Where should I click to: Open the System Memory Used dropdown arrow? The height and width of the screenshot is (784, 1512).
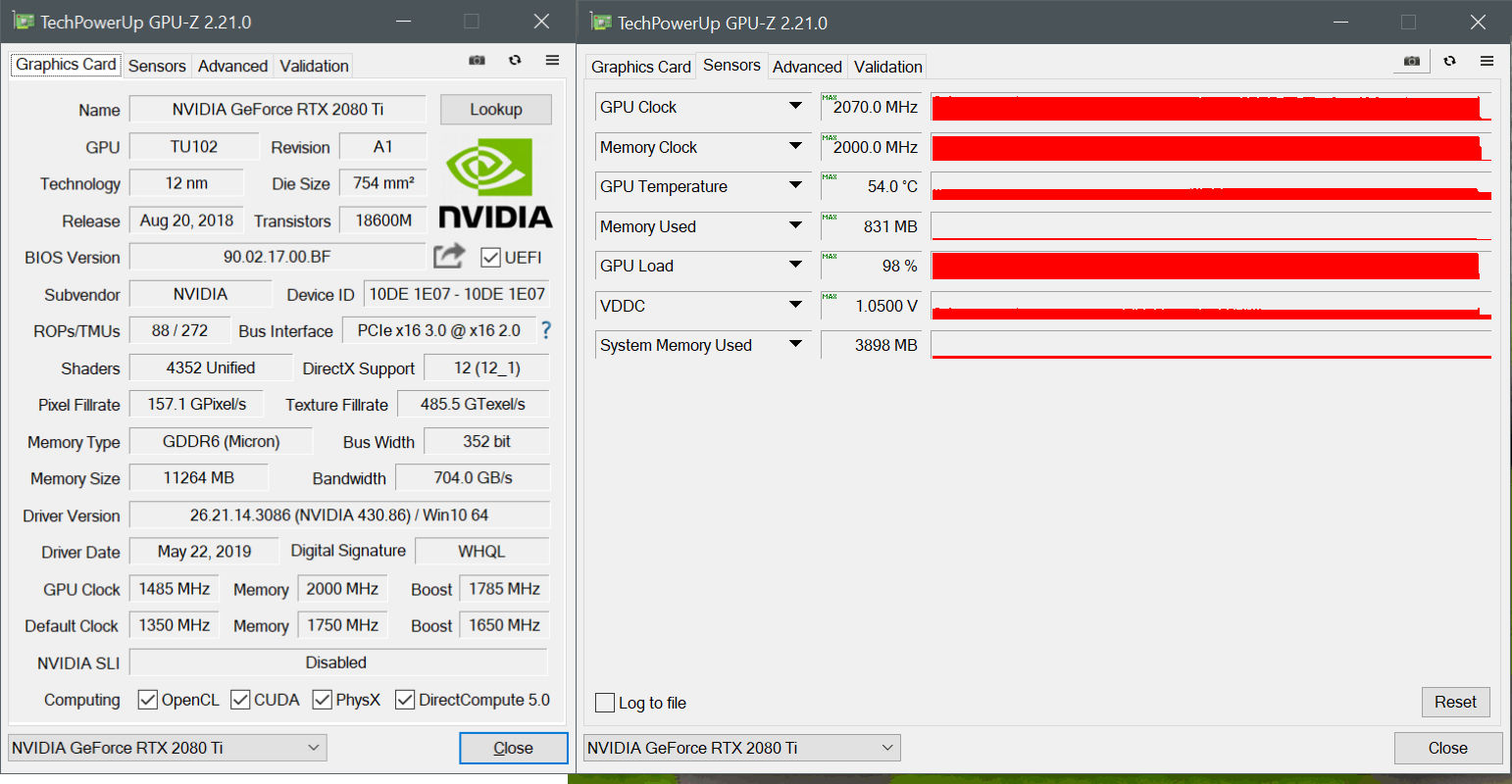(x=796, y=344)
